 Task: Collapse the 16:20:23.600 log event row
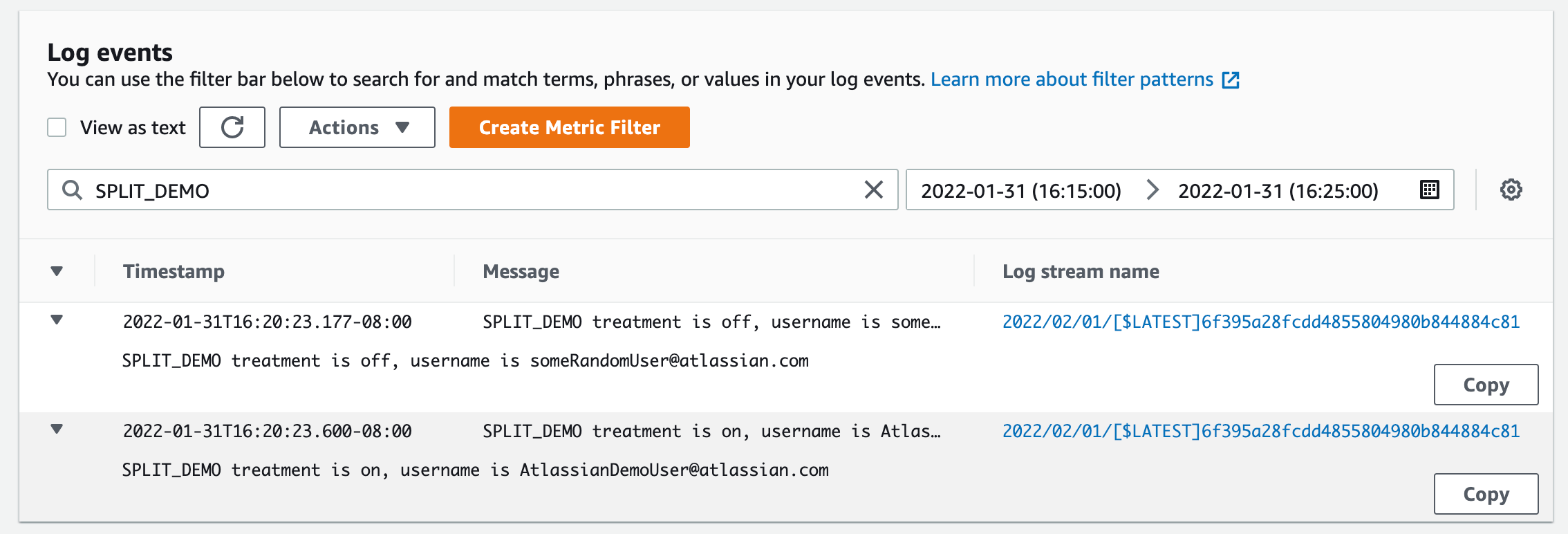click(58, 430)
